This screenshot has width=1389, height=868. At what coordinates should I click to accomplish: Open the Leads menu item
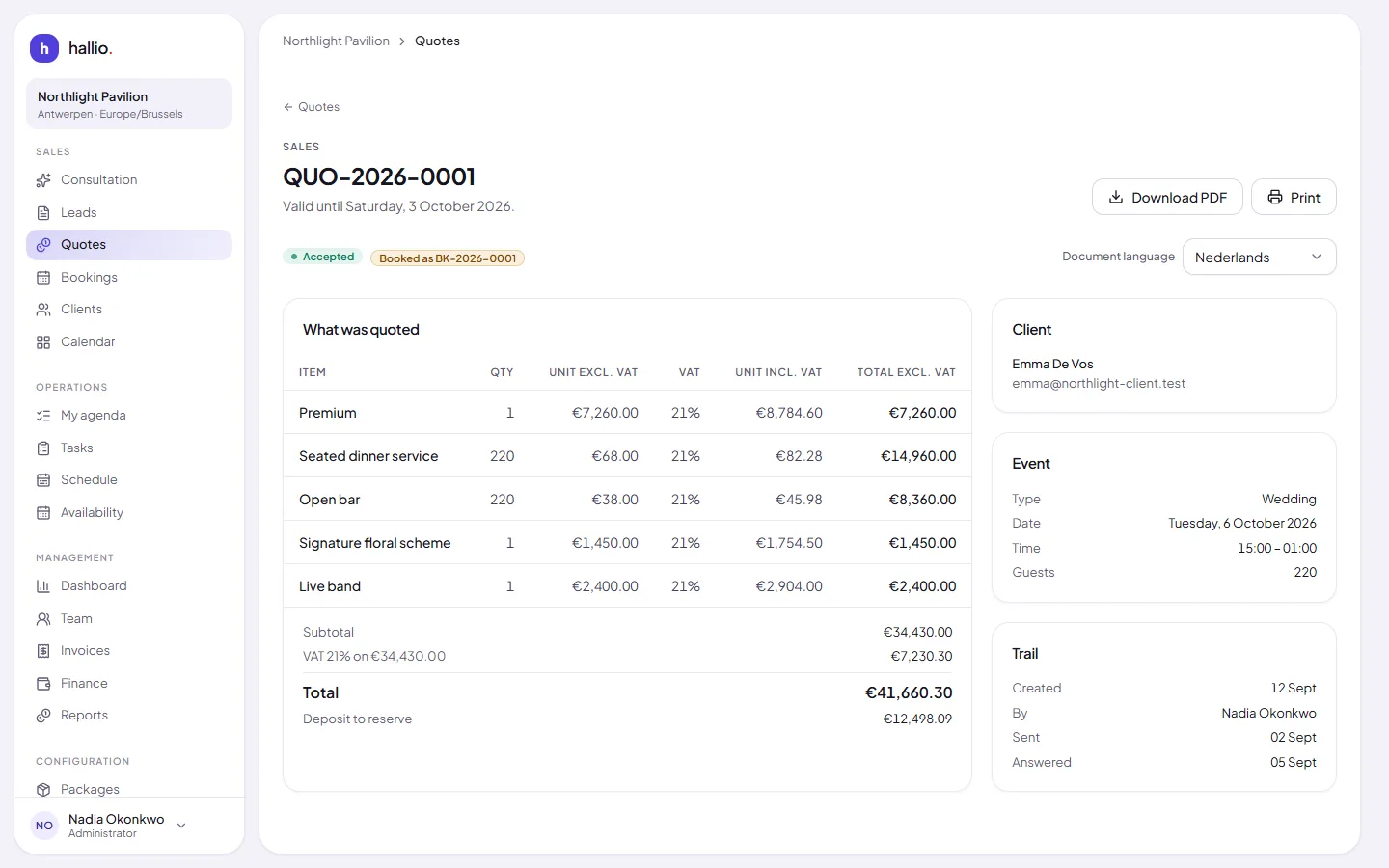click(129, 213)
